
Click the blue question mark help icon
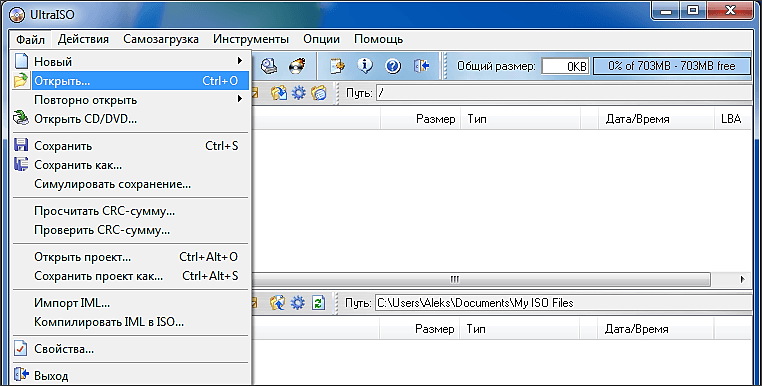tap(393, 66)
